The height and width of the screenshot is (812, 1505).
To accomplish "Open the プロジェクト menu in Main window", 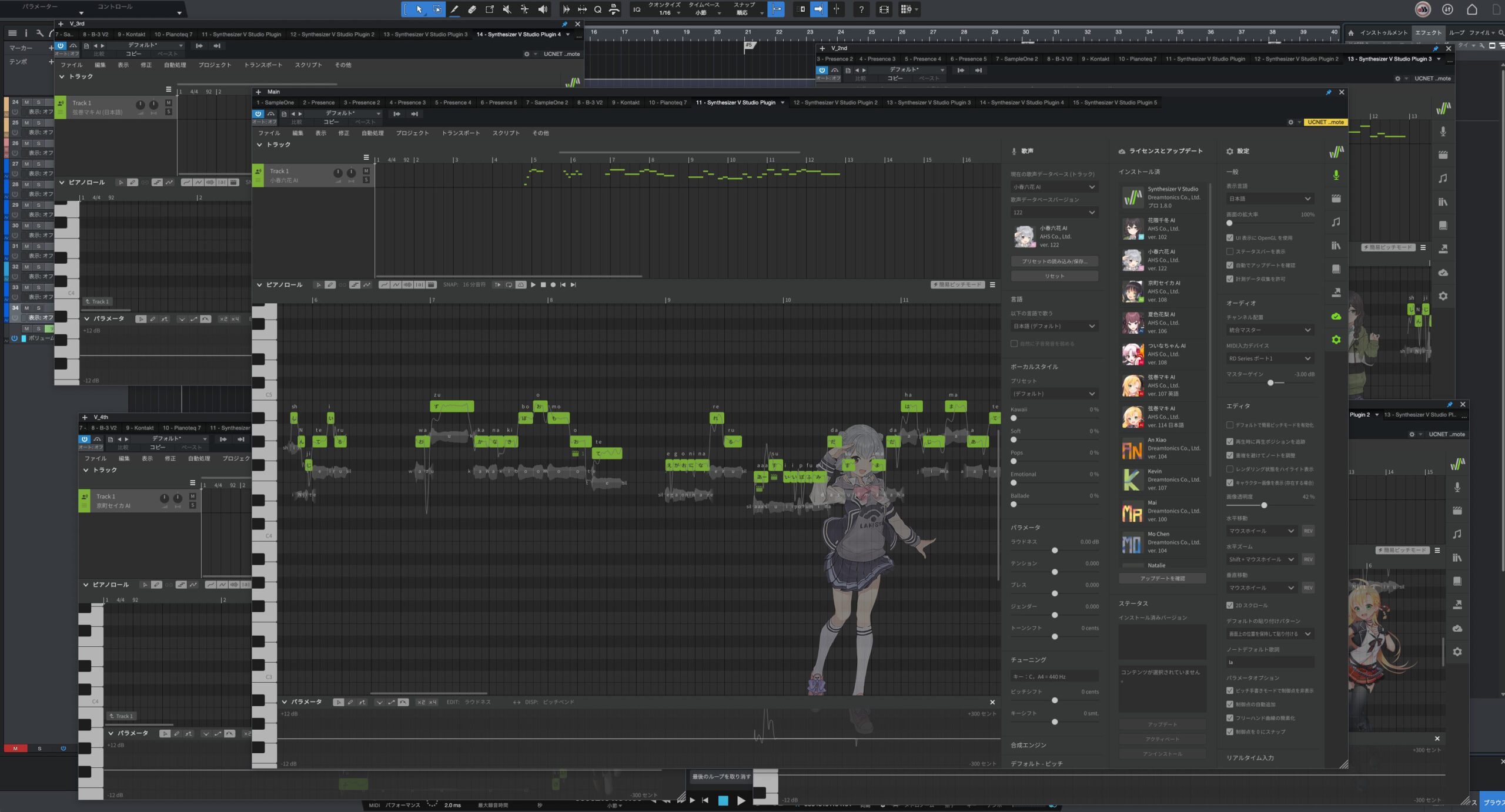I will 412,133.
